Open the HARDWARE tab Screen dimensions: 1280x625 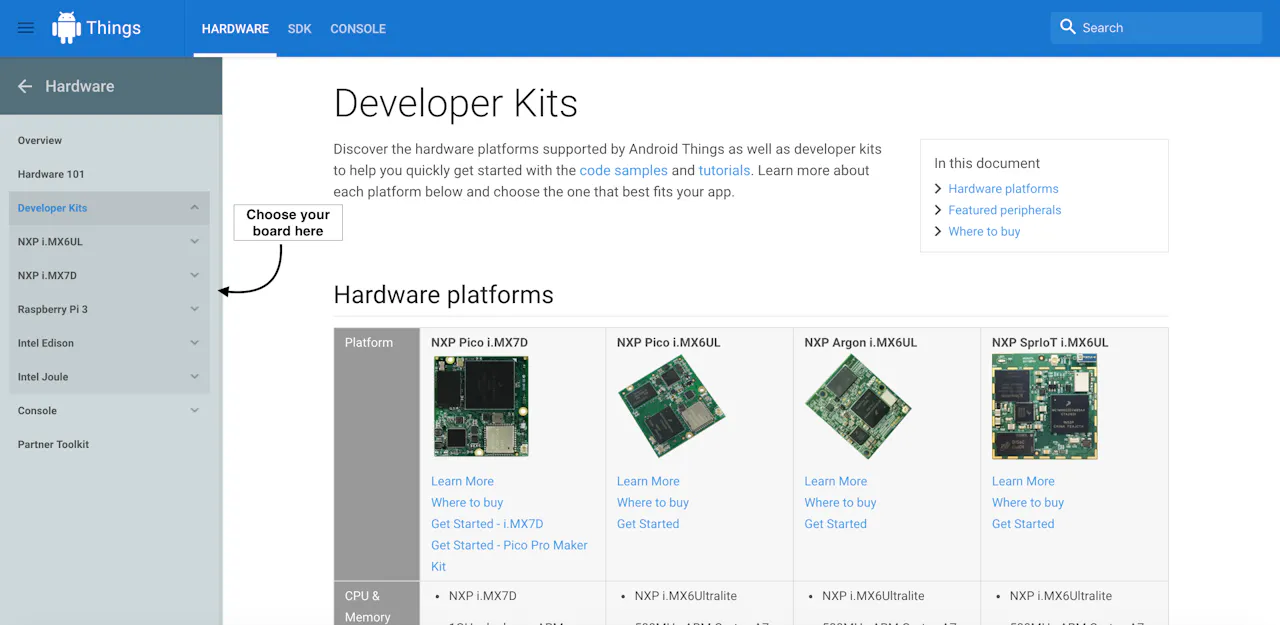[235, 29]
